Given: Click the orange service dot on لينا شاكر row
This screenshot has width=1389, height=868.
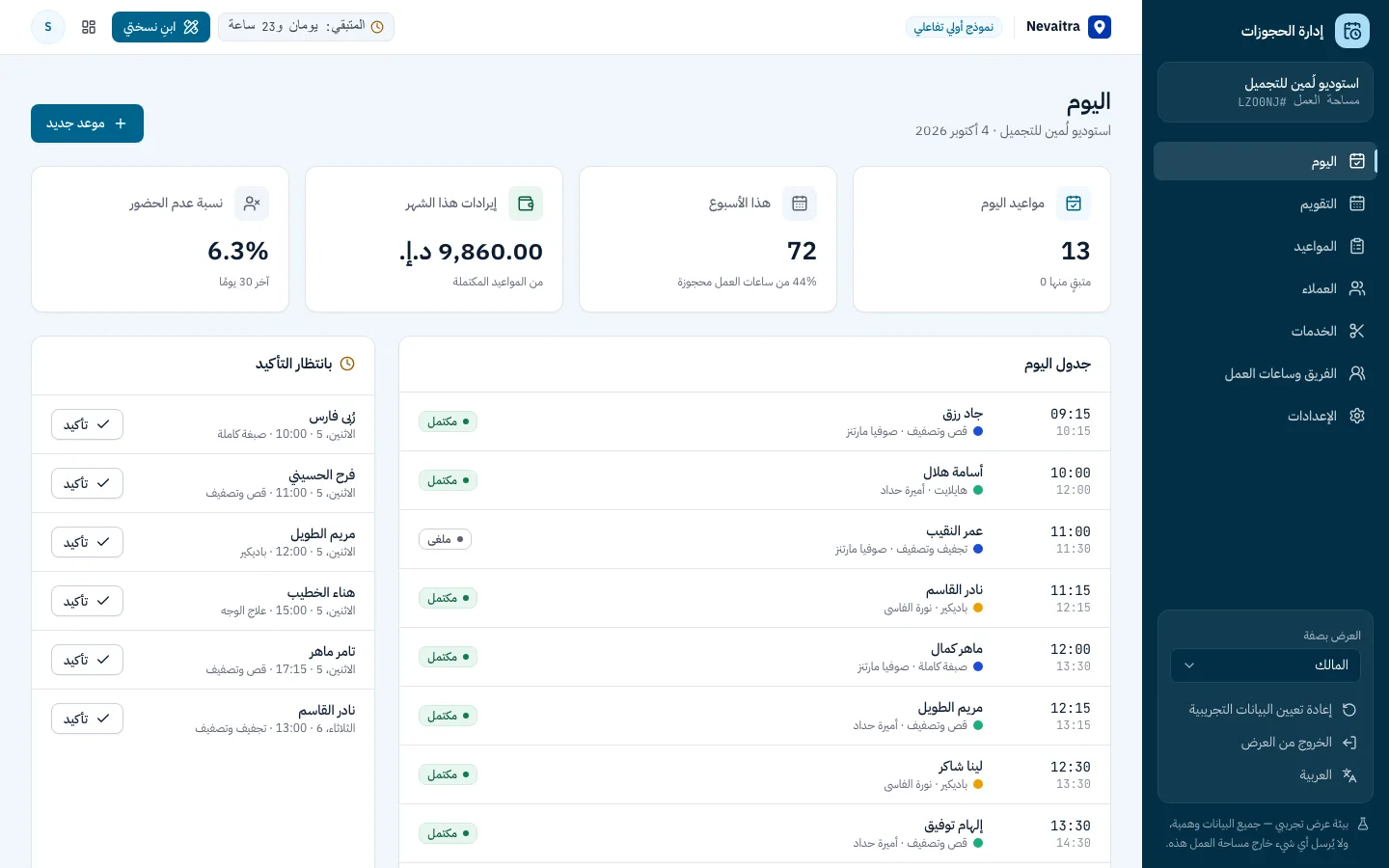Looking at the screenshot, I should click(978, 784).
